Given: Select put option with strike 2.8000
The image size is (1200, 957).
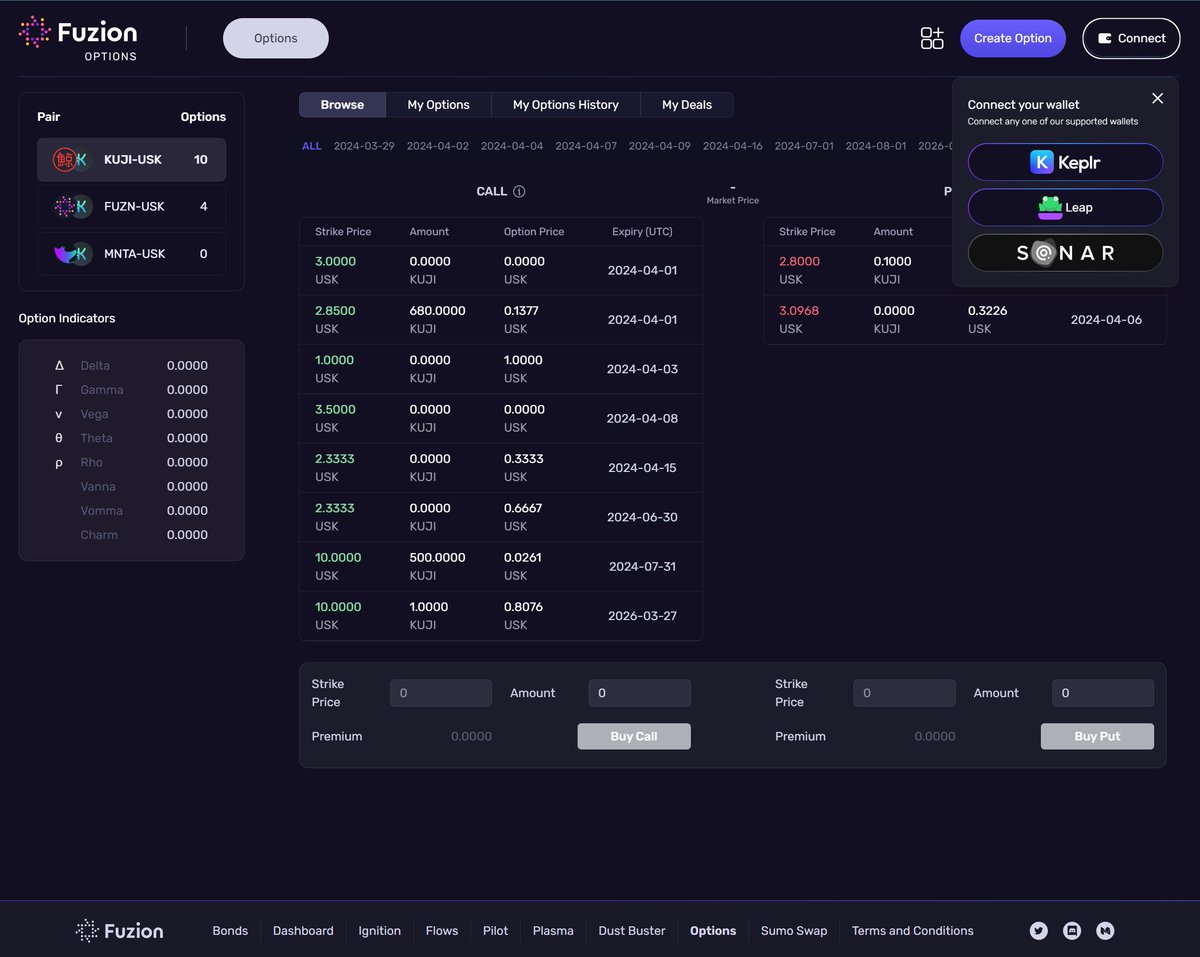Looking at the screenshot, I should pos(858,270).
